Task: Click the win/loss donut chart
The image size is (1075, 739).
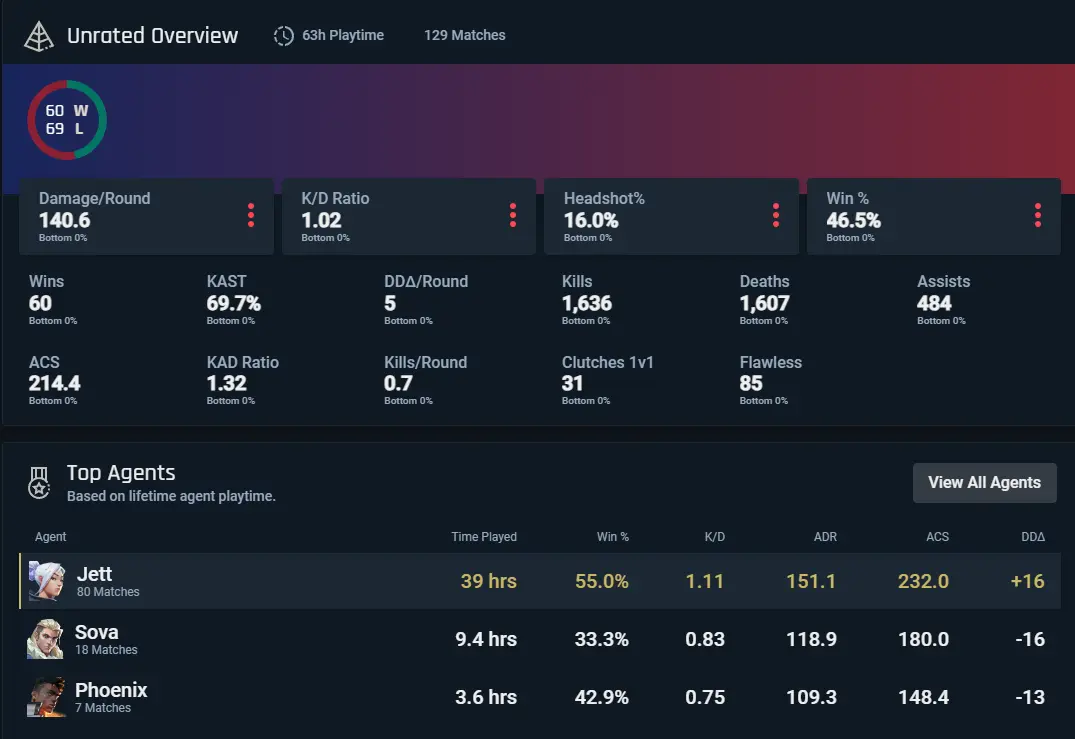Action: (x=67, y=120)
